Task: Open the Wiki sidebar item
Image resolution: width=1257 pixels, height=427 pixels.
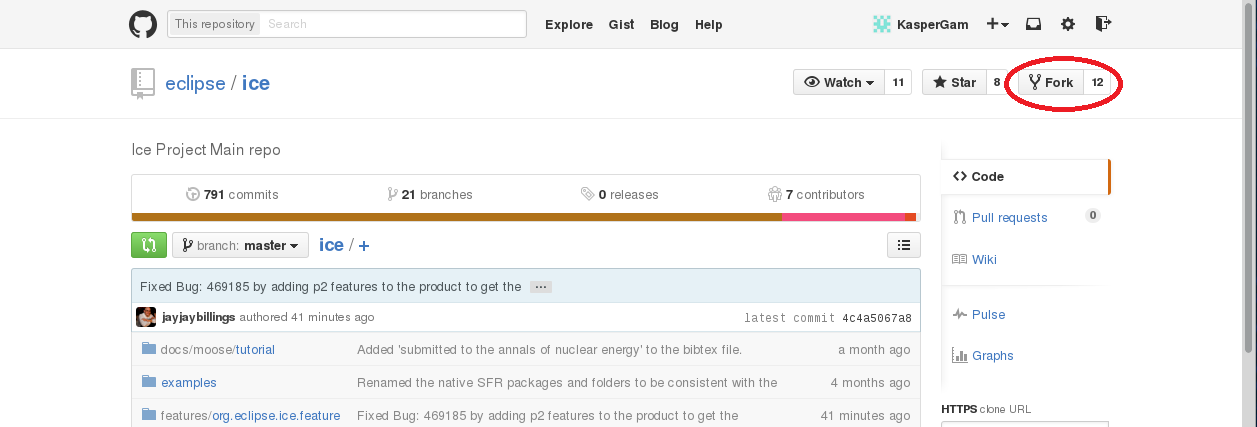Action: (x=975, y=260)
